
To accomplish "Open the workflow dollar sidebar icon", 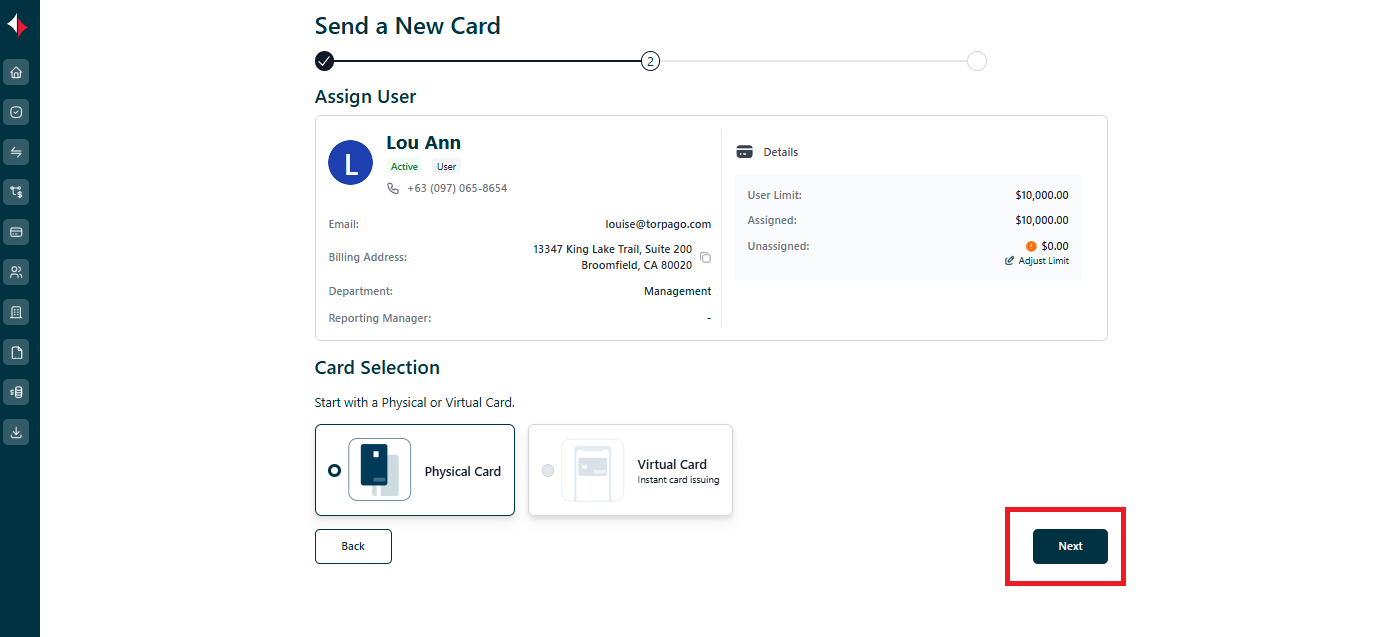I will pyautogui.click(x=16, y=192).
